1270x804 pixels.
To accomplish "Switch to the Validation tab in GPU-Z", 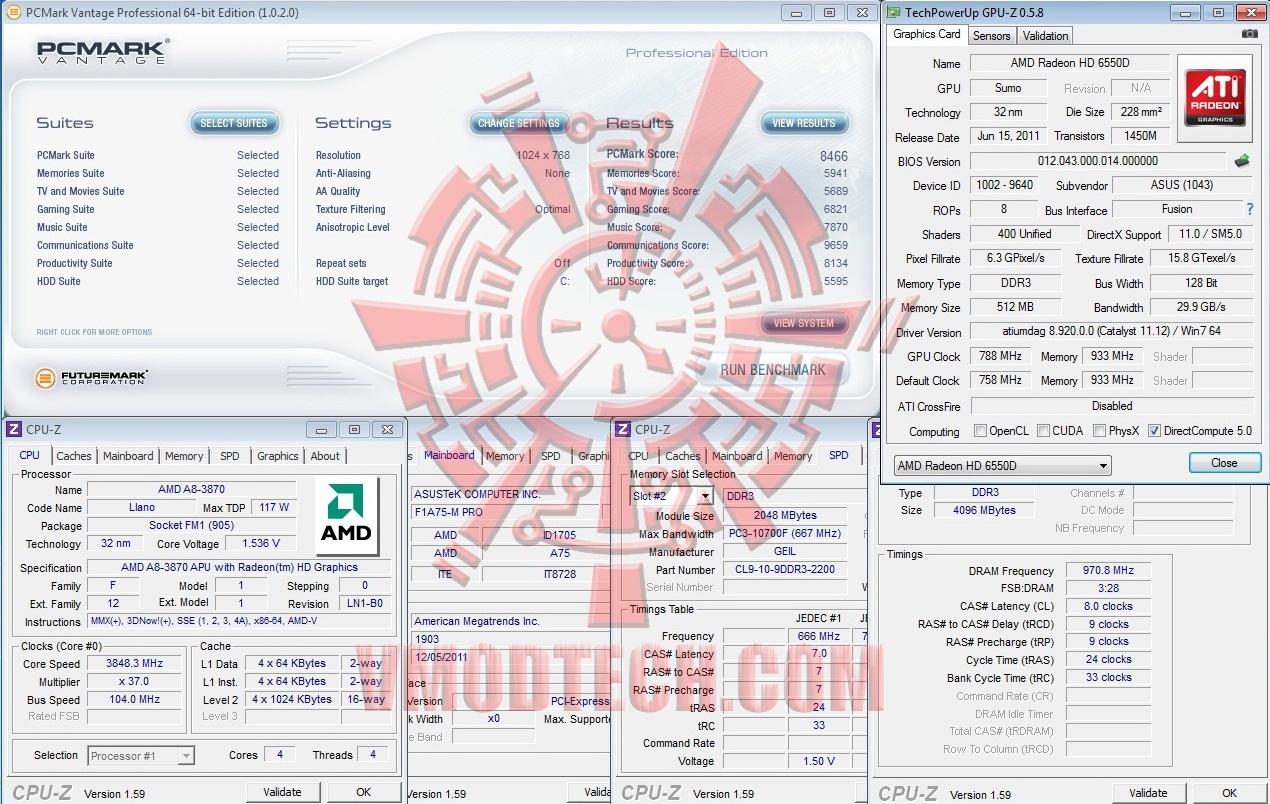I will (x=1045, y=35).
